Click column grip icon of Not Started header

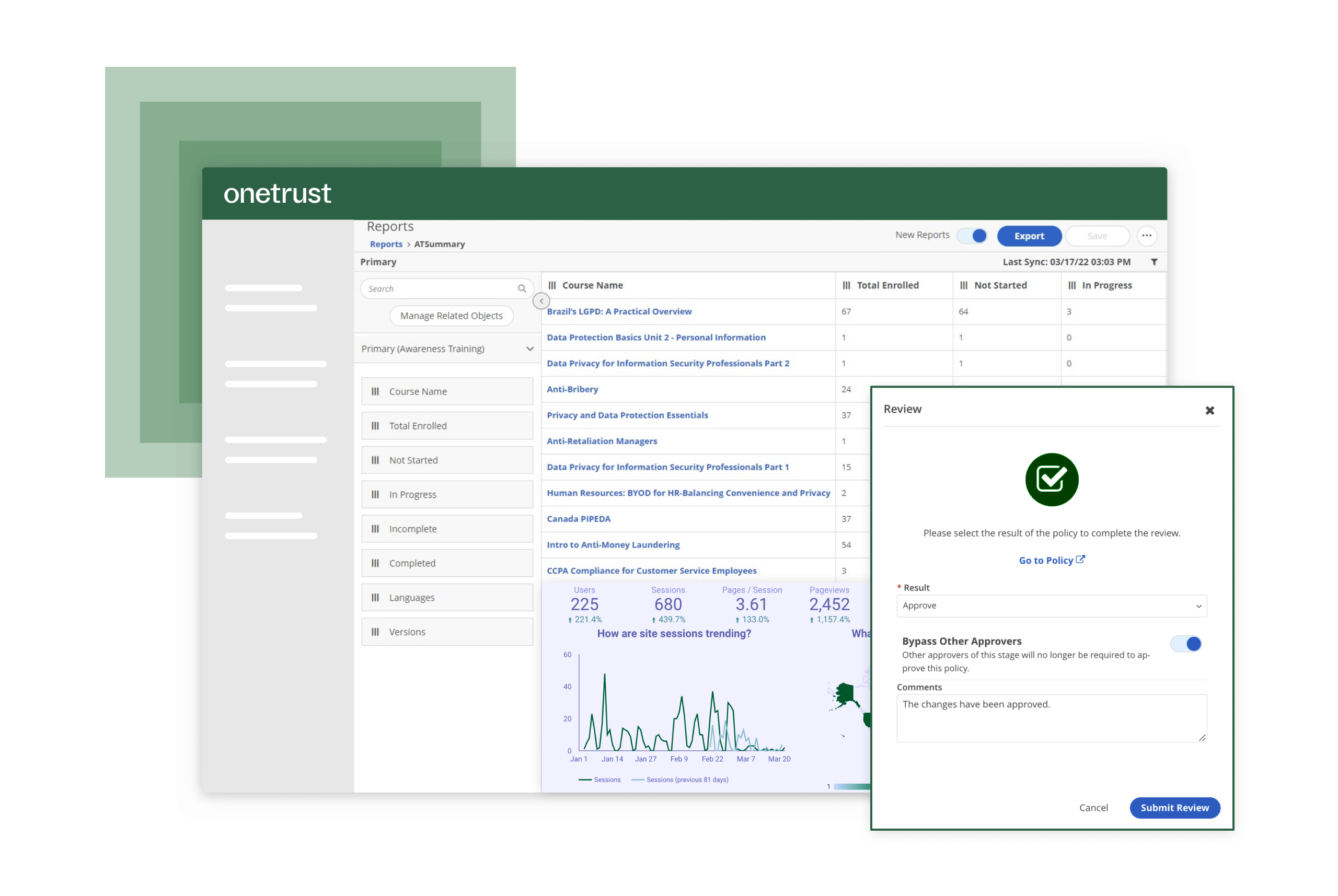point(964,285)
